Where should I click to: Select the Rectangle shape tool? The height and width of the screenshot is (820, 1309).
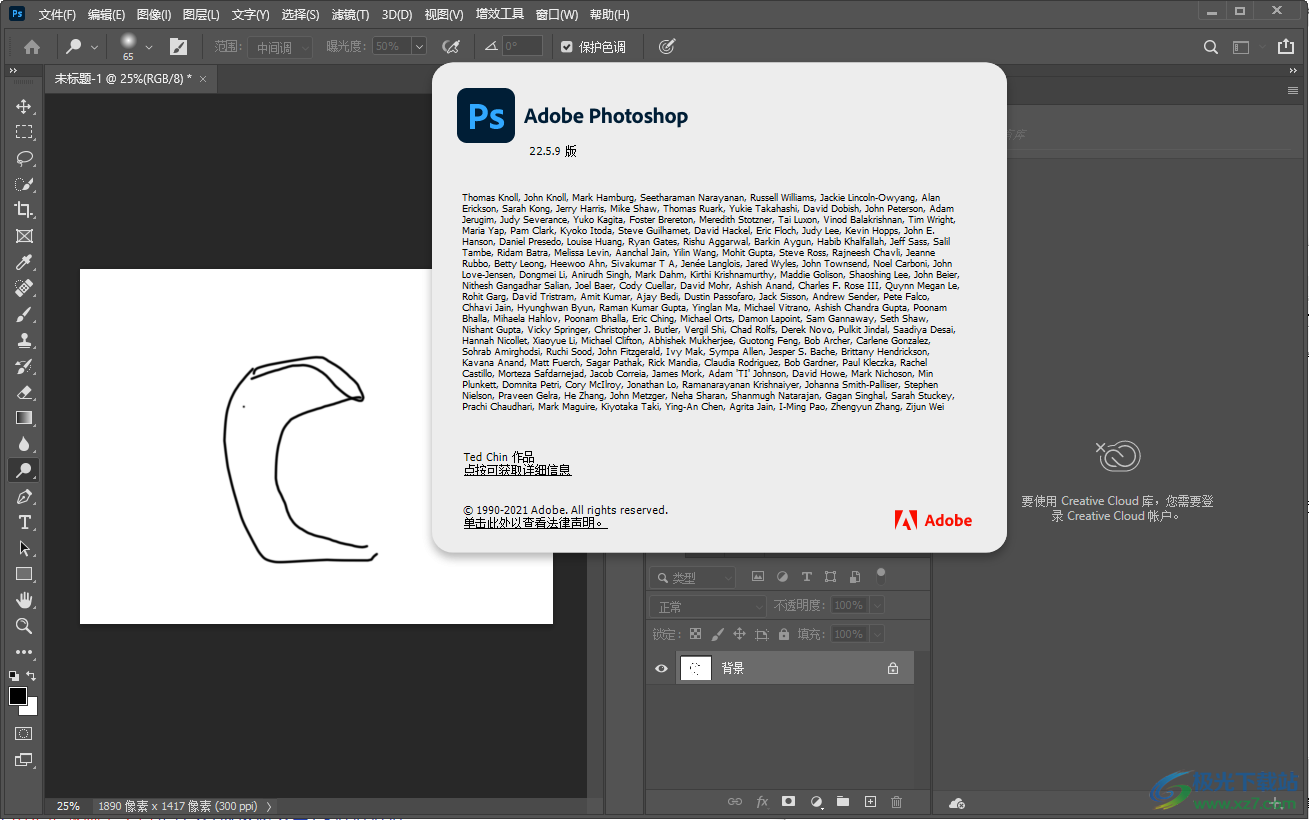click(24, 574)
